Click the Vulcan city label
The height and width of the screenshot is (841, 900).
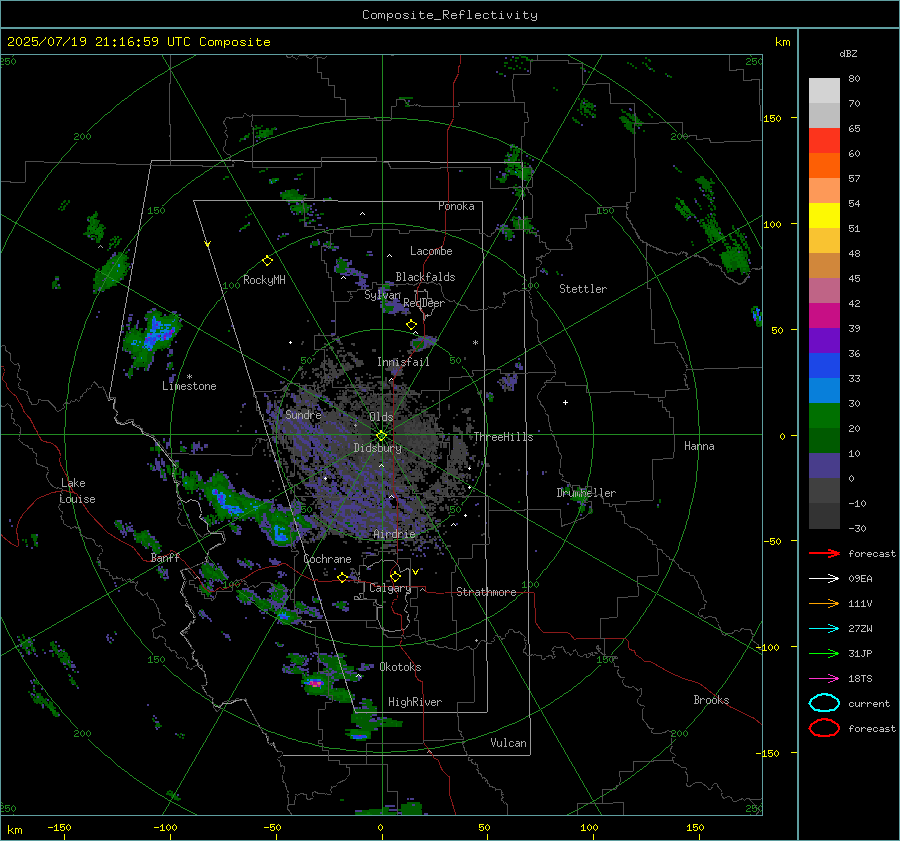(509, 743)
